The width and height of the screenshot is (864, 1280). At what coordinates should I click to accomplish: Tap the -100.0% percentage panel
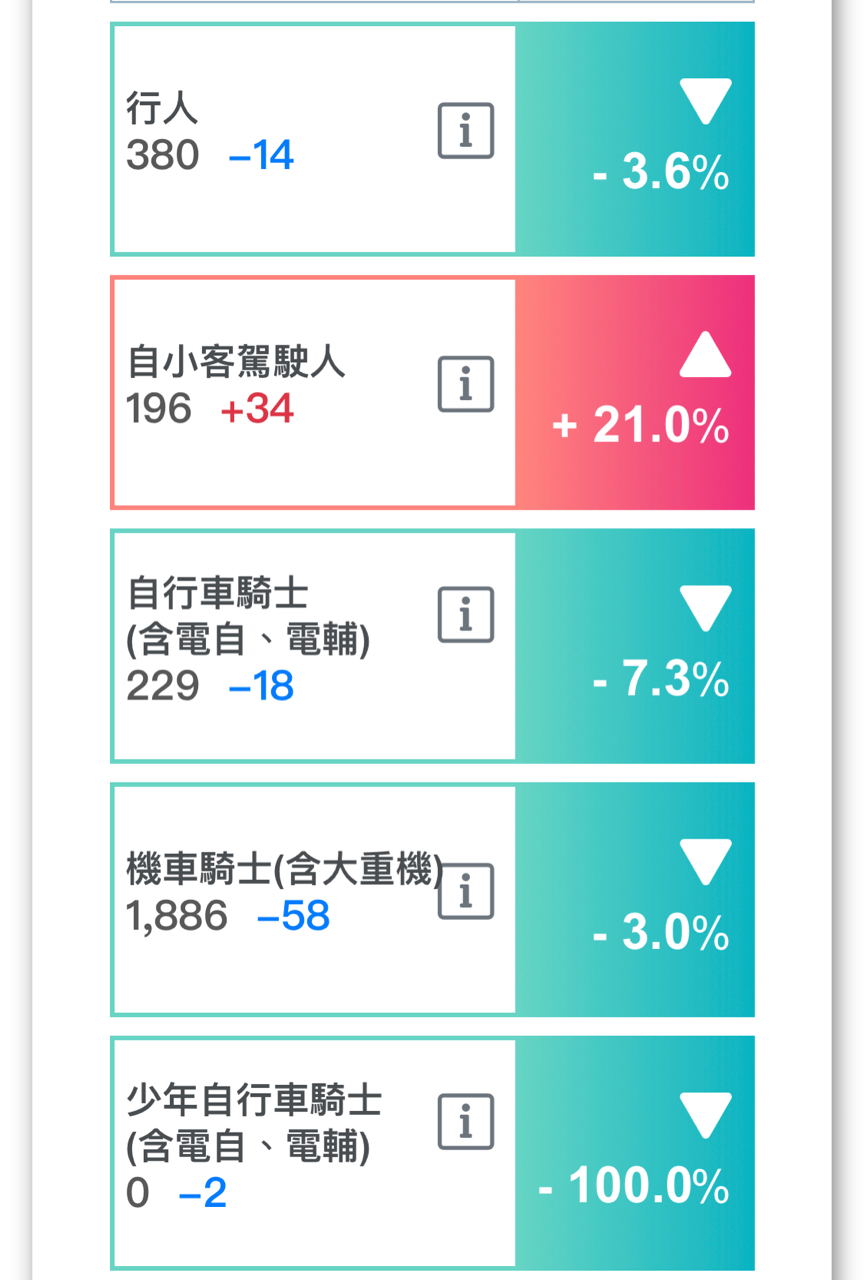tap(635, 1153)
